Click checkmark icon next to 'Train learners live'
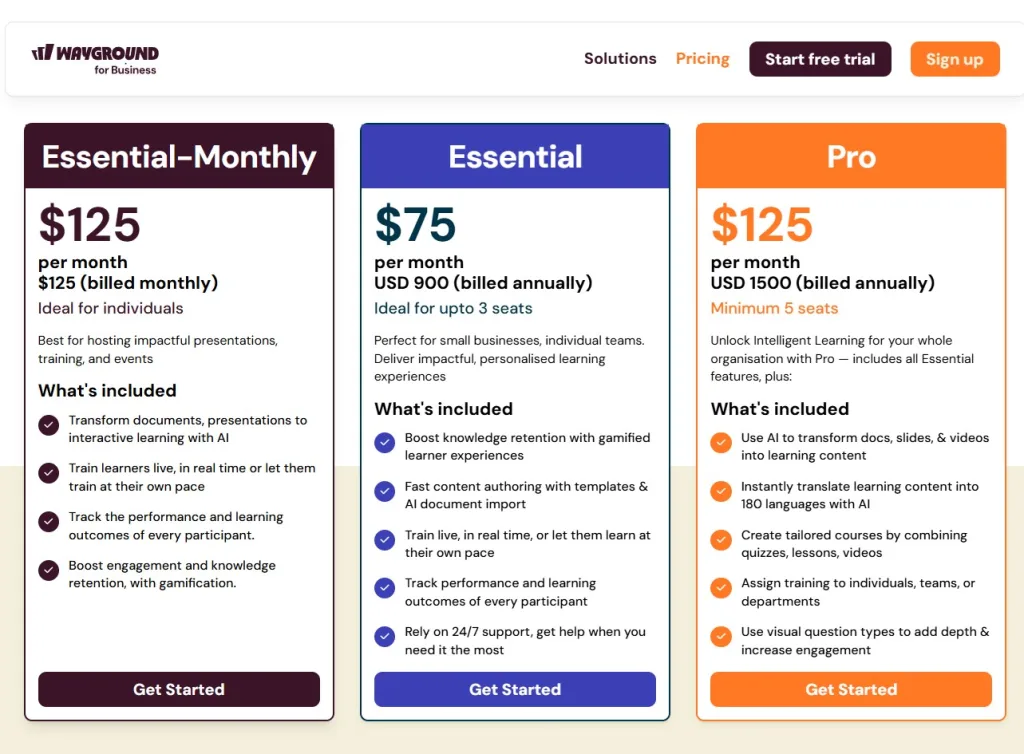This screenshot has width=1024, height=754. [48, 473]
